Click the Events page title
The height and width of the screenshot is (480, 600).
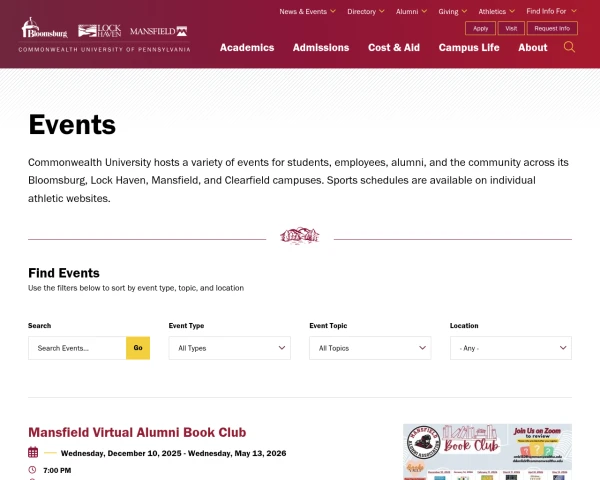click(72, 124)
